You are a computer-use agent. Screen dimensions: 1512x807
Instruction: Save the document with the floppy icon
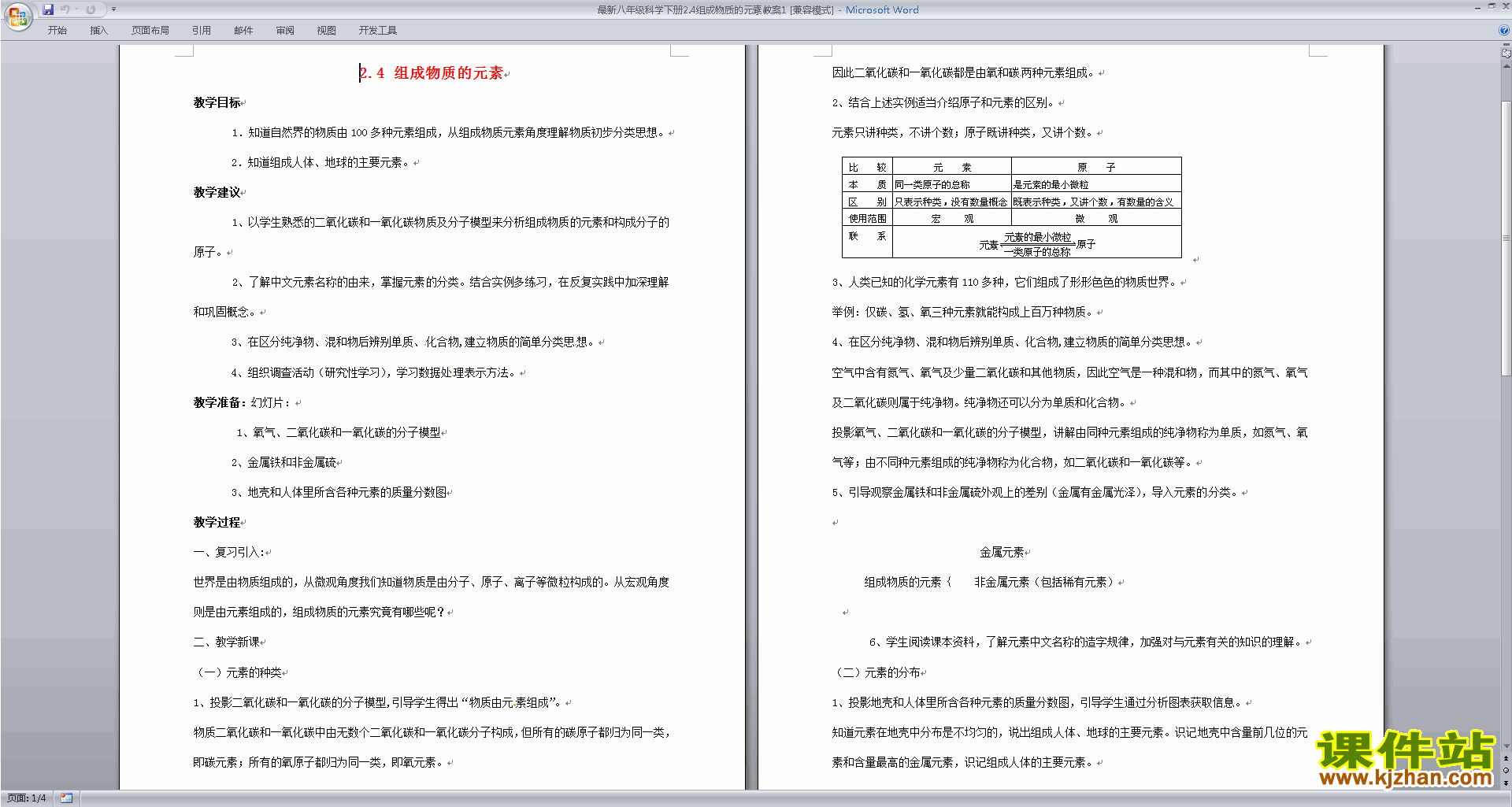pos(48,9)
